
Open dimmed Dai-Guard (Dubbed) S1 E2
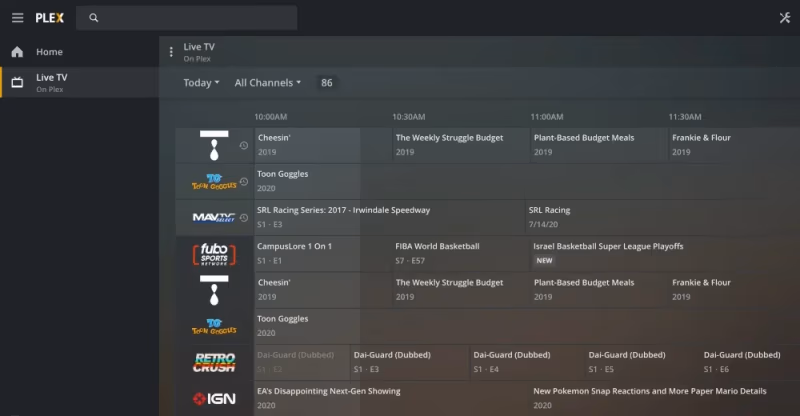tap(302, 363)
